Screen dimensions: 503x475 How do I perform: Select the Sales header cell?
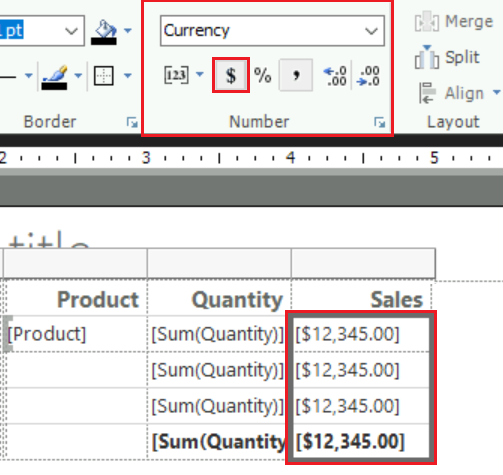point(361,299)
